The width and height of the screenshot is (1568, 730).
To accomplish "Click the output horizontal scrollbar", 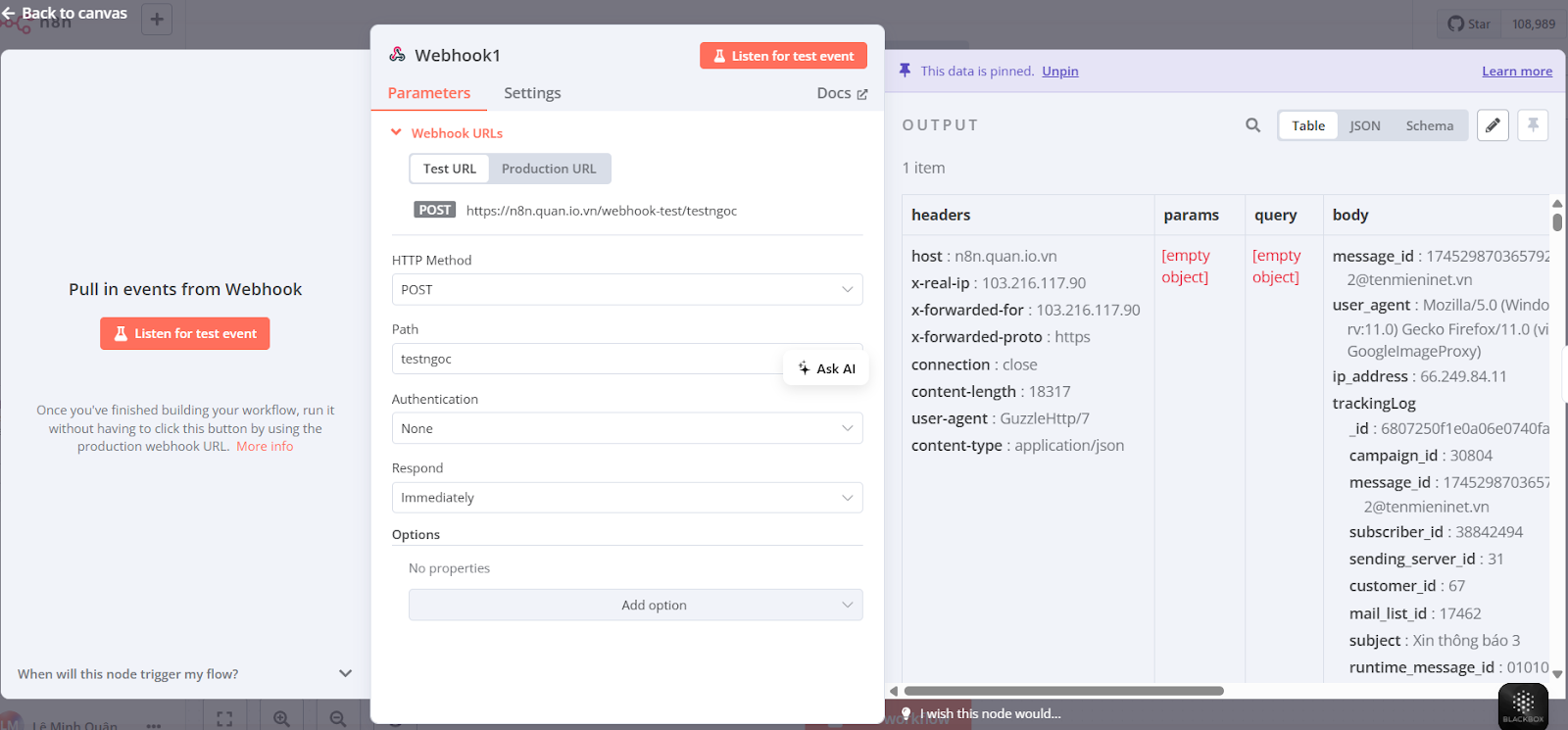I will 1063,691.
